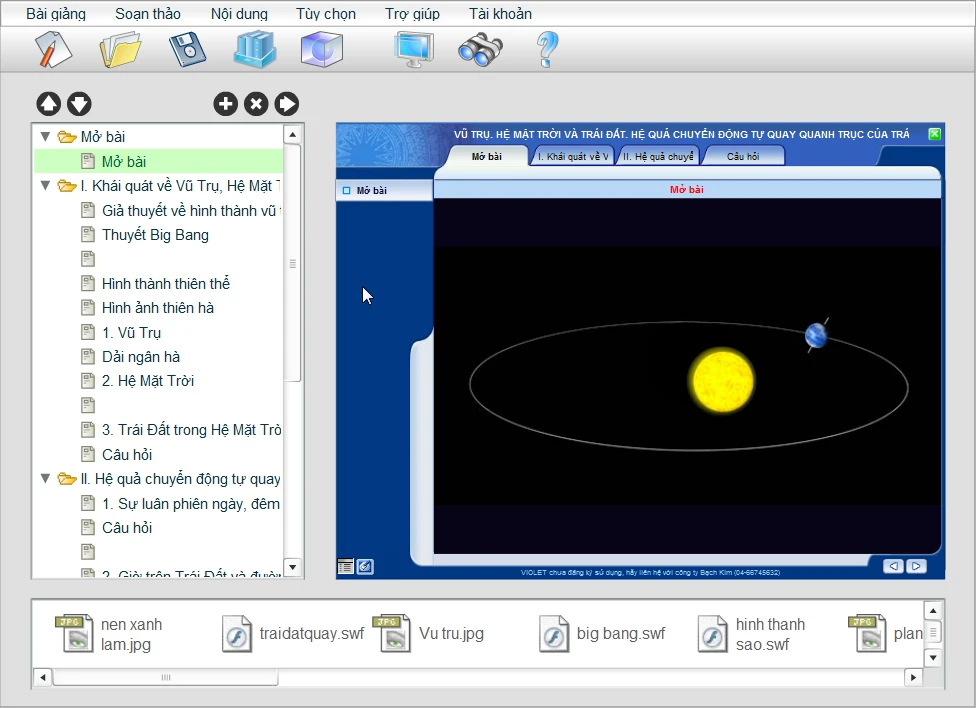This screenshot has width=976, height=708.
Task: Switch to the 'Câu hỏi' tab in preview
Action: (743, 157)
